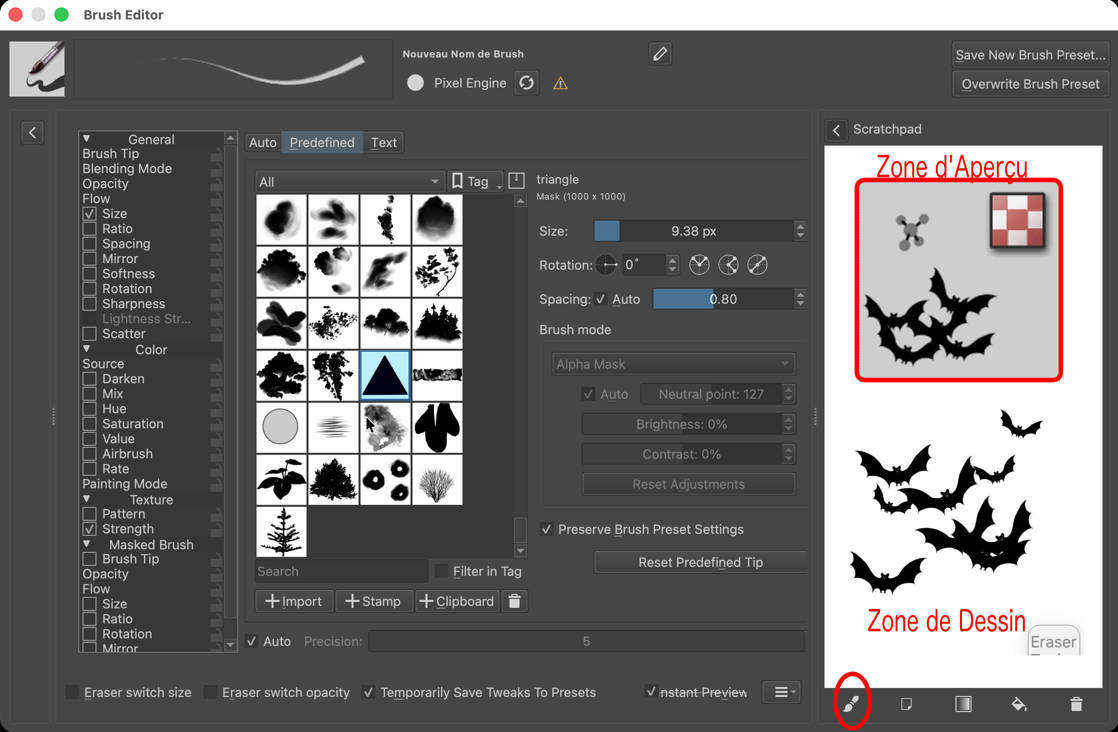Click the Reset Predefined Tip button
The height and width of the screenshot is (732, 1118).
[x=700, y=562]
